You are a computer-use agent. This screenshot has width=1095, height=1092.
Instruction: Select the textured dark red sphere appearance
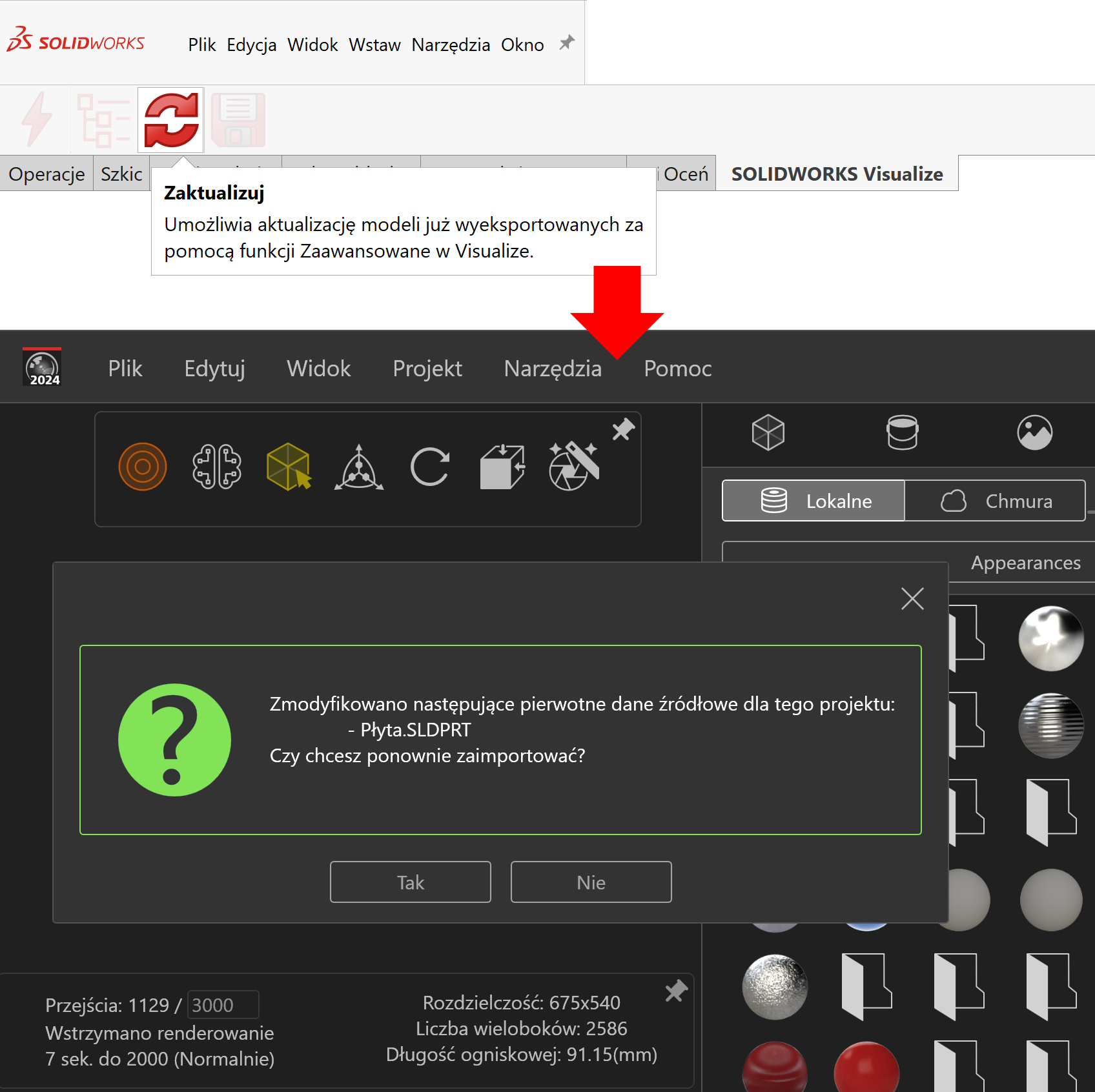click(775, 1066)
